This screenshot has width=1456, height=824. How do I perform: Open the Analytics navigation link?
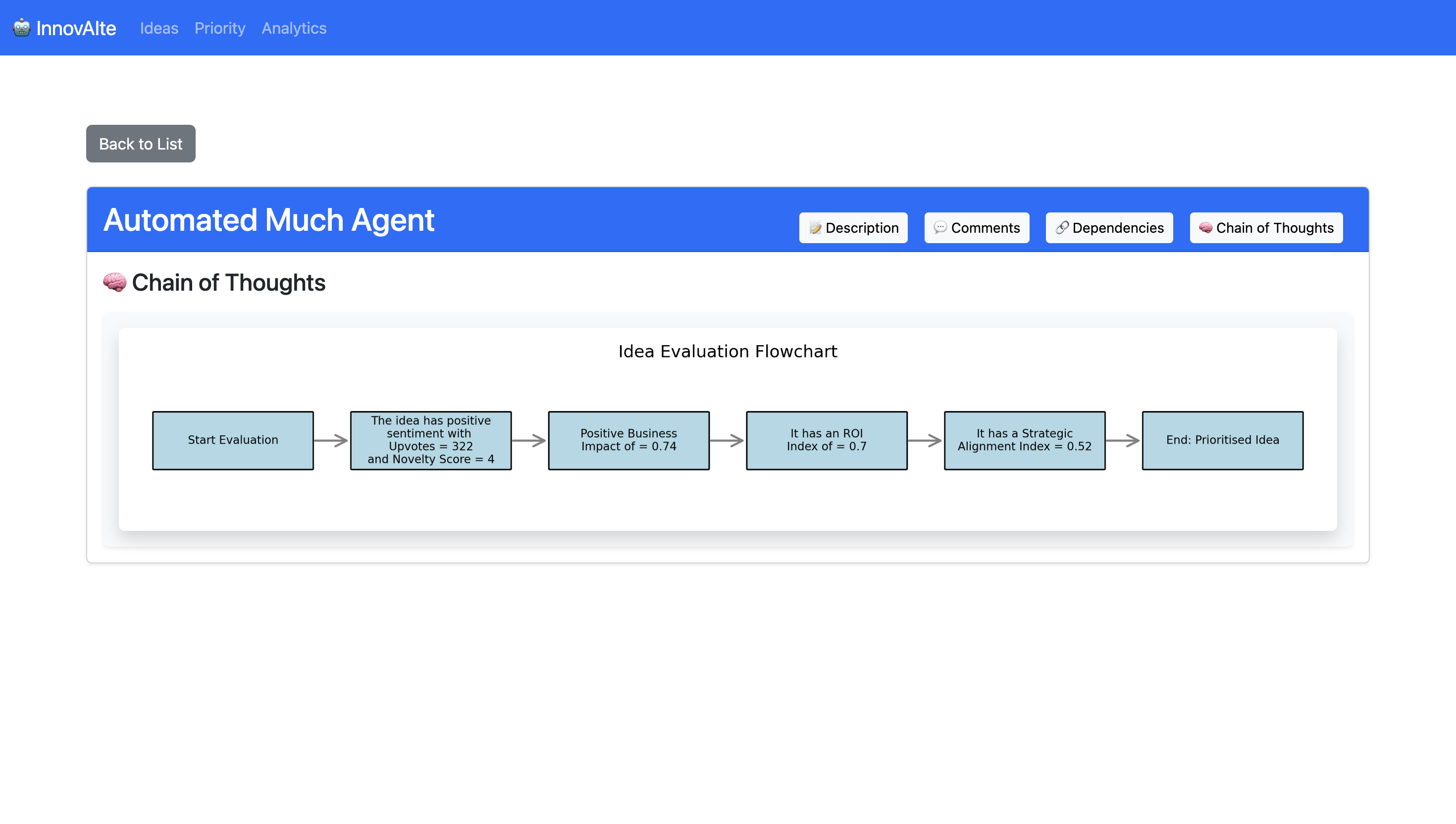294,28
